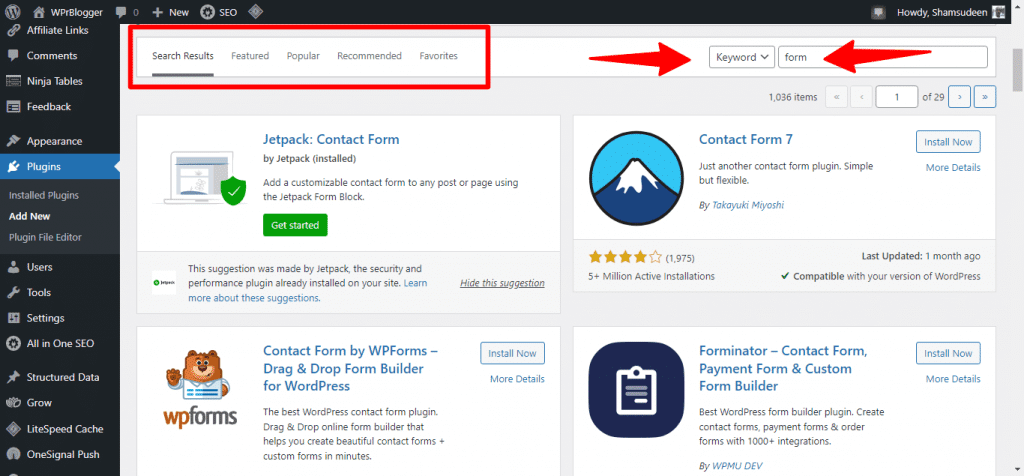
Task: Click the Tools wrench icon
Action: (x=12, y=293)
